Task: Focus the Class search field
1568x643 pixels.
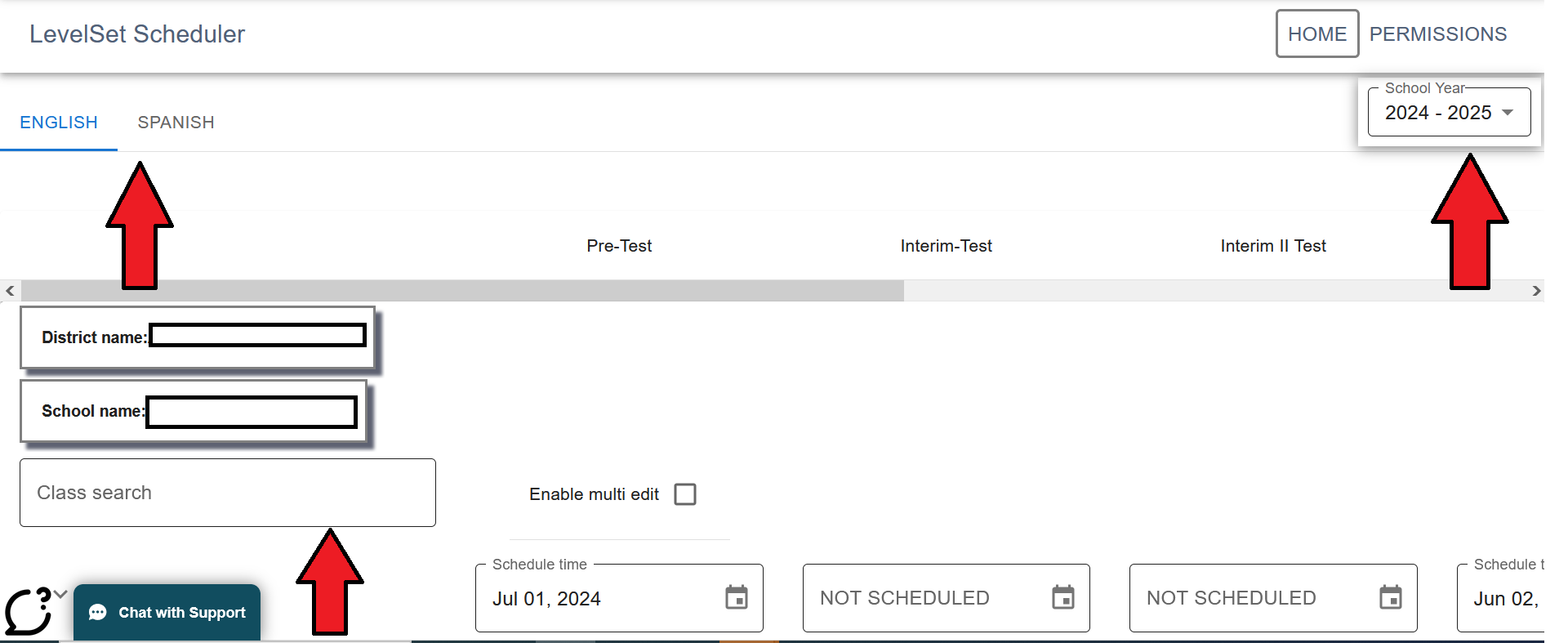Action: tap(228, 493)
